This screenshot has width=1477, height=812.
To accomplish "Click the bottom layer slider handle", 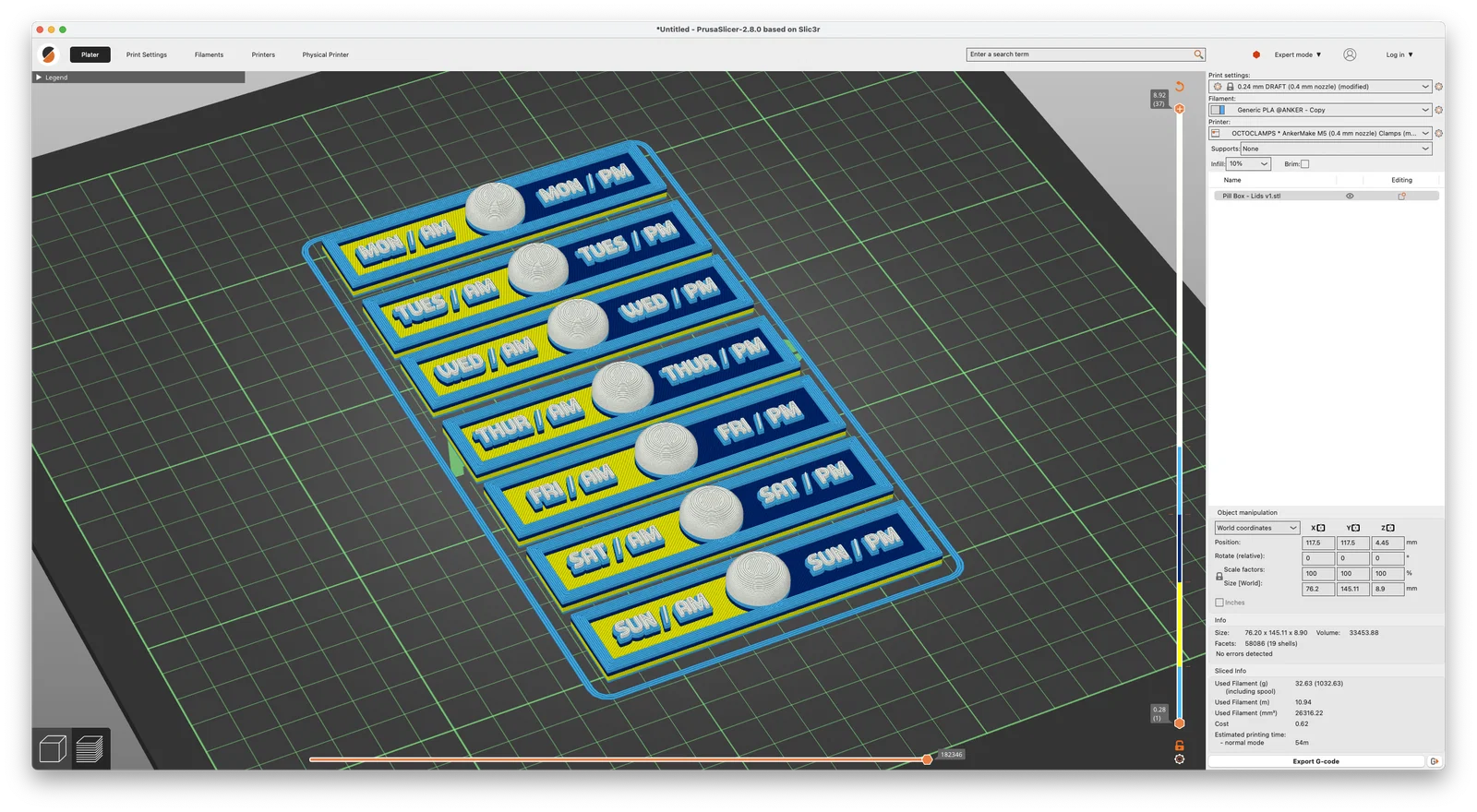I will coord(1180,723).
